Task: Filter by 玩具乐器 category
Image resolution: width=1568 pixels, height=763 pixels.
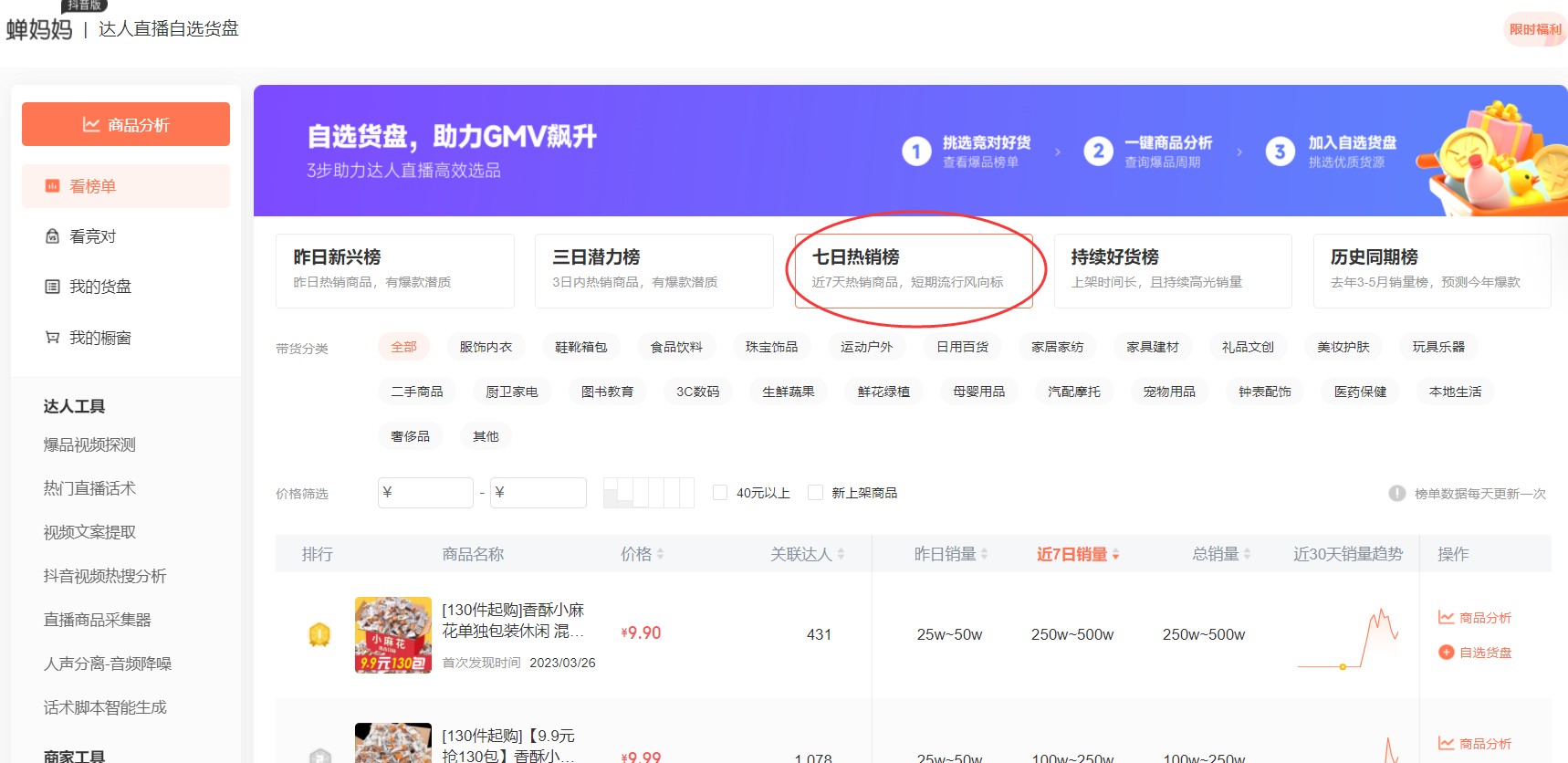Action: [x=1438, y=347]
